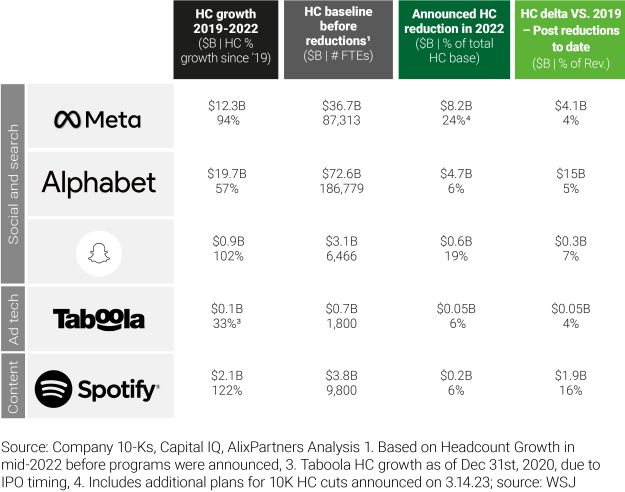
Task: Select the "Social and search" side label
Action: click(14, 182)
